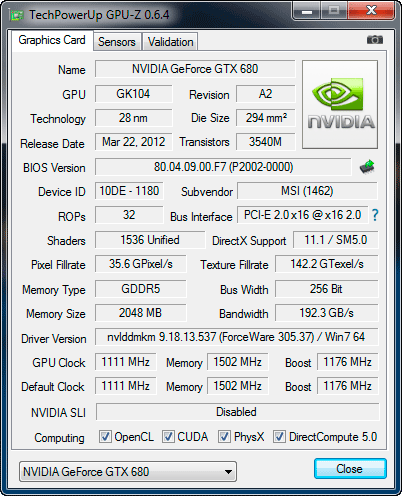Click the Close button
Image resolution: width=402 pixels, height=496 pixels.
350,469
